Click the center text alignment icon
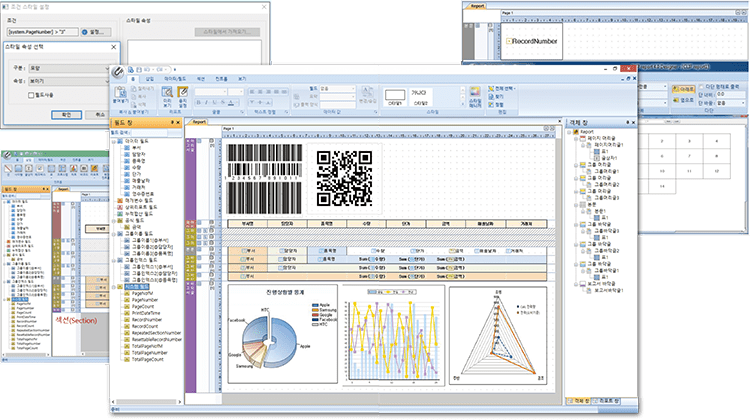 point(261,91)
